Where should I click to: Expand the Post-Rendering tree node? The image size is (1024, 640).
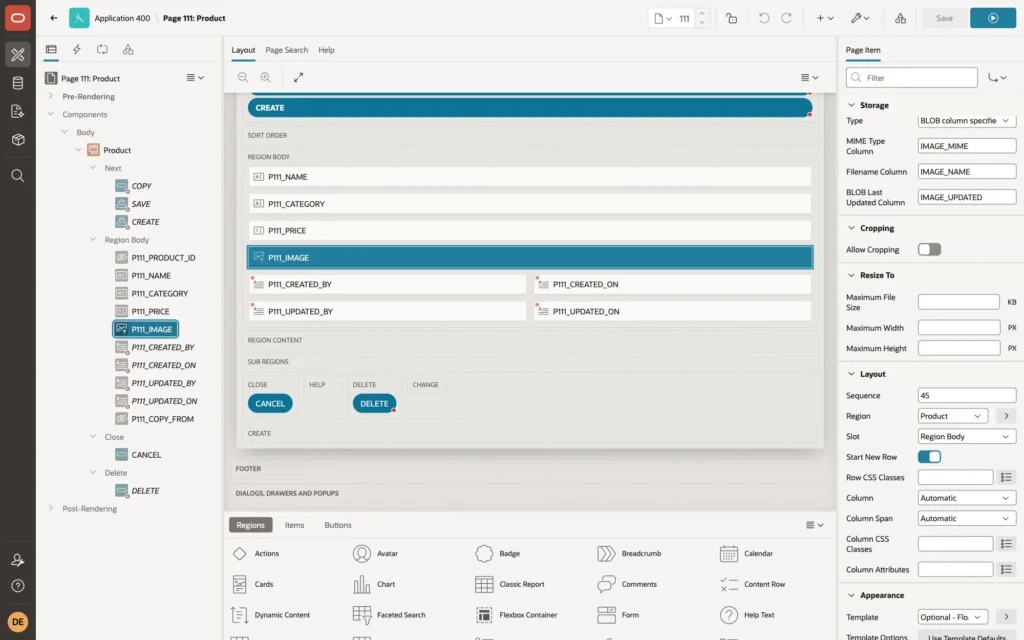[50, 508]
